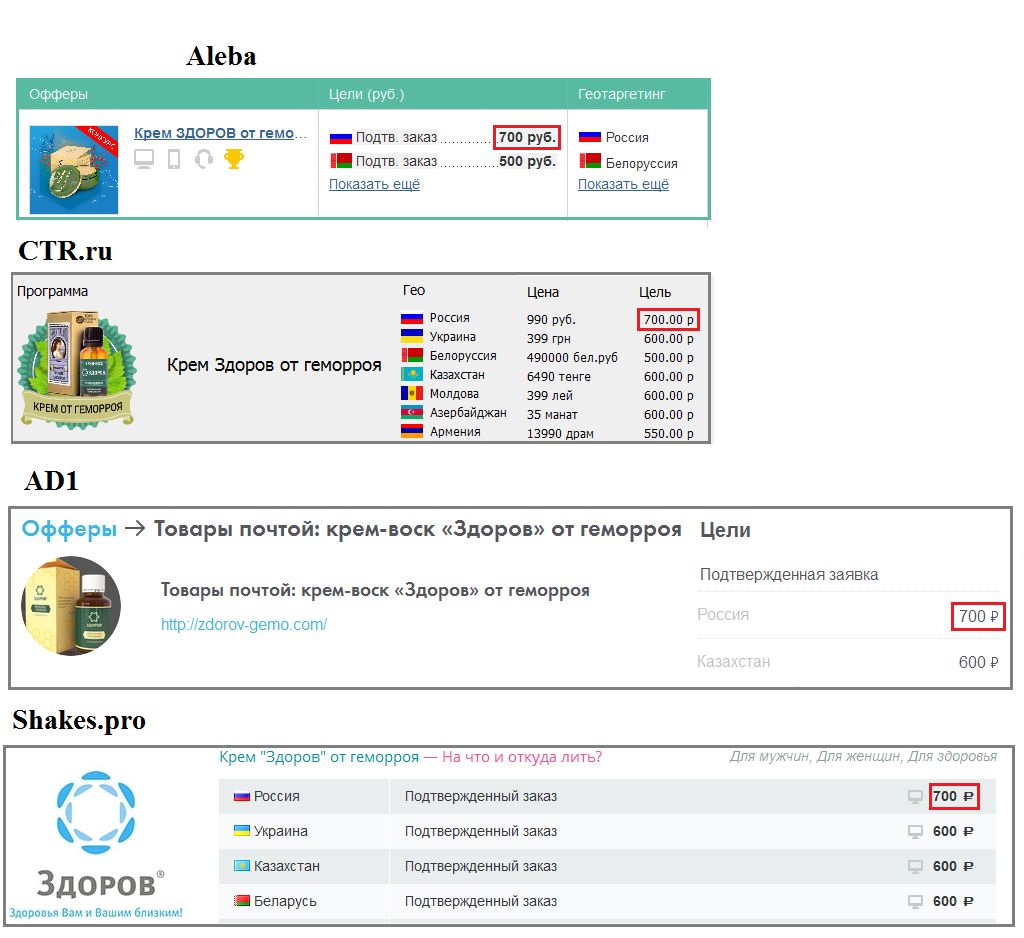Click the Russia flag in the CTR.ru Гео list
Screen dimensions: 1024x938
coord(411,318)
